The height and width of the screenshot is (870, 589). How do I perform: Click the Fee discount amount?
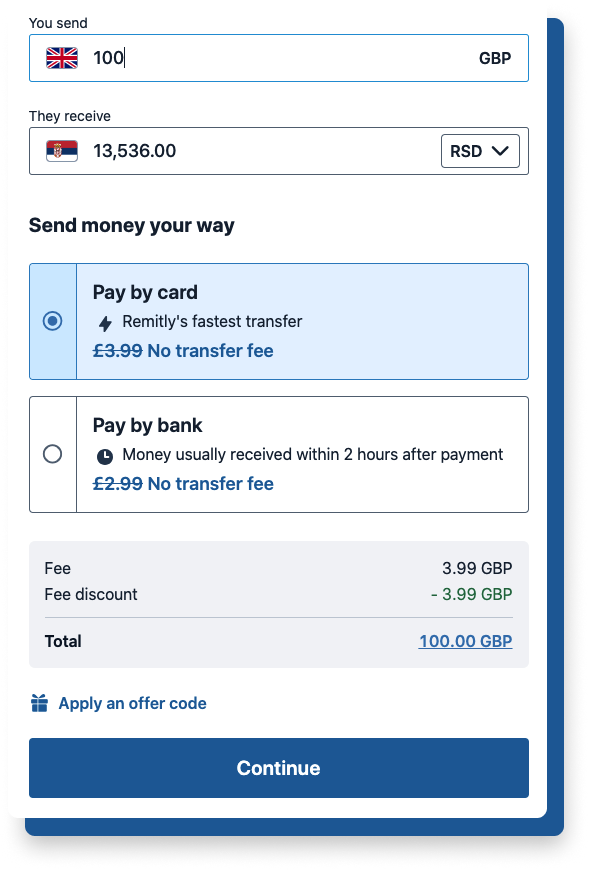pos(471,594)
